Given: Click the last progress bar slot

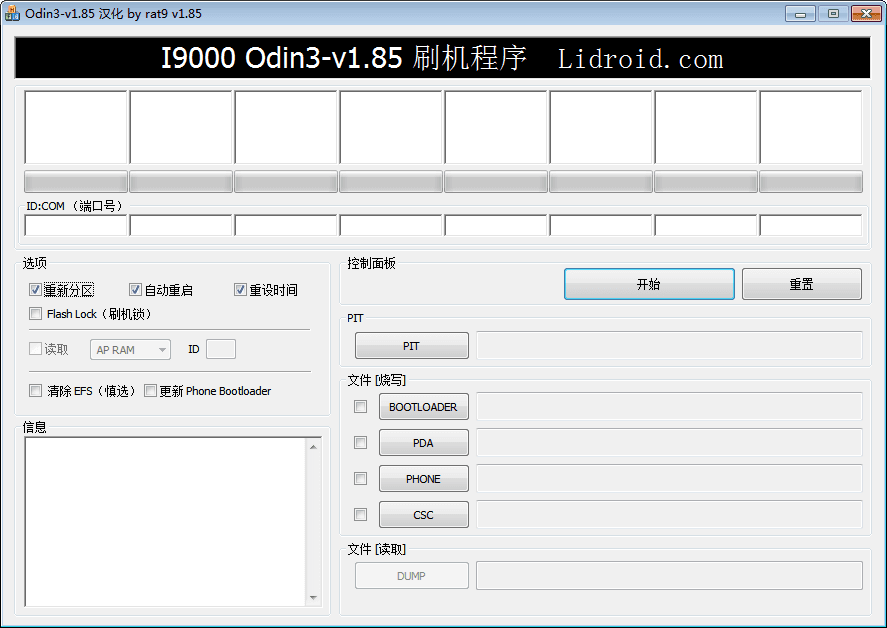Looking at the screenshot, I should tap(811, 182).
